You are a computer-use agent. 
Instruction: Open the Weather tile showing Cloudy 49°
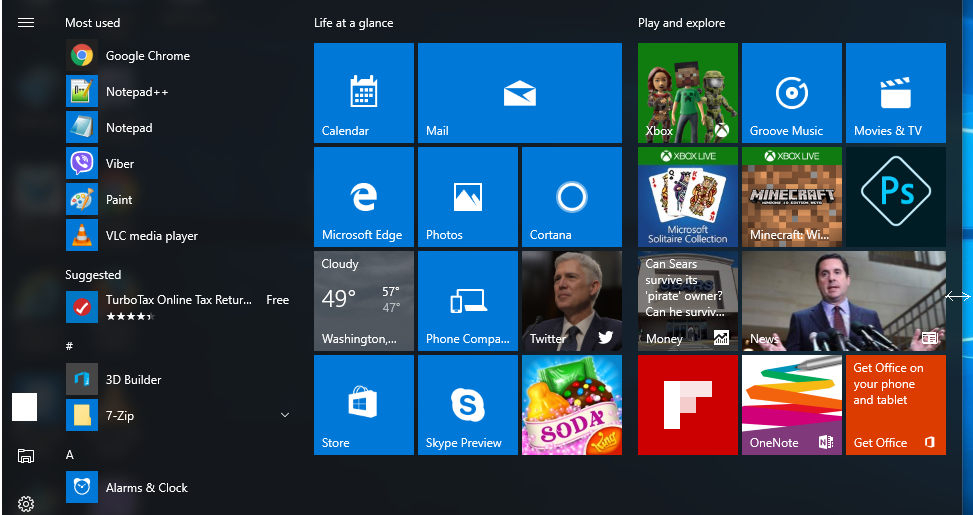pyautogui.click(x=364, y=301)
